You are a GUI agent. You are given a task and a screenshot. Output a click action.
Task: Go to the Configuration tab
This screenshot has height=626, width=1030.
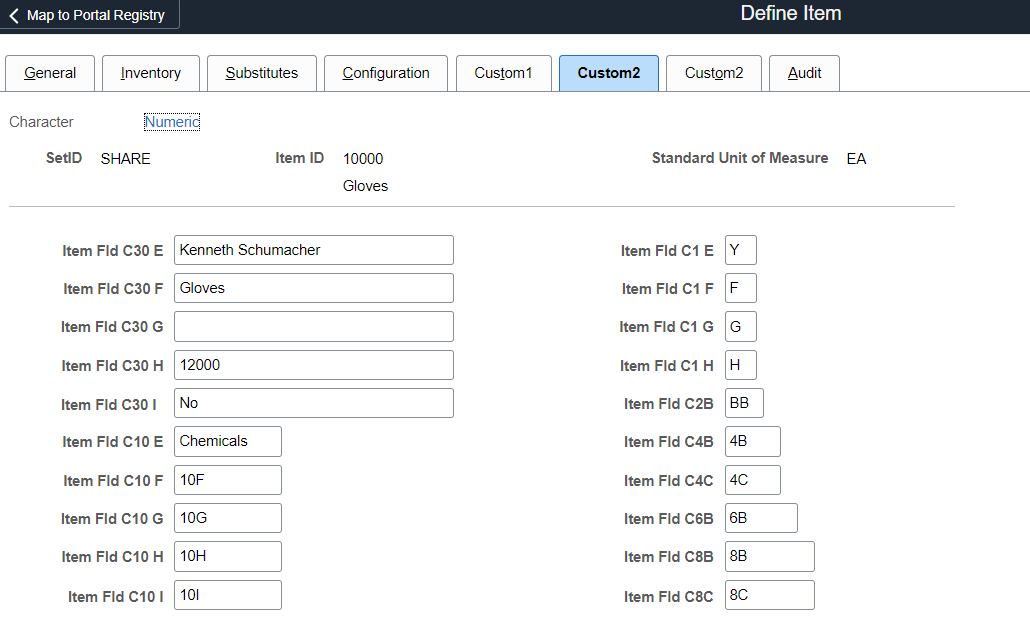tap(386, 73)
